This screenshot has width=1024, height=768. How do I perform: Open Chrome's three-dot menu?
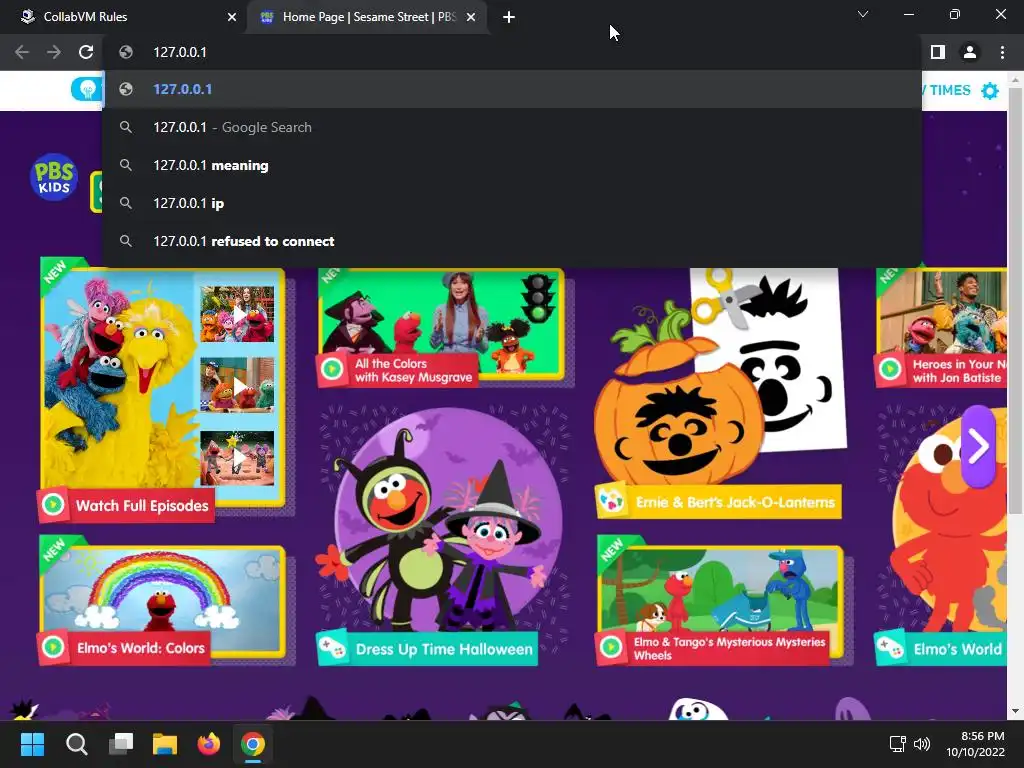[x=1002, y=52]
